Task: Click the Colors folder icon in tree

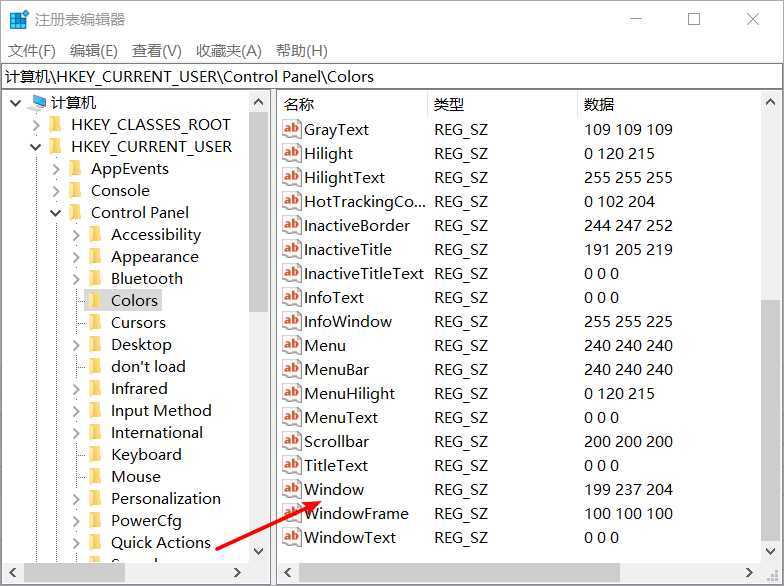Action: [x=94, y=300]
